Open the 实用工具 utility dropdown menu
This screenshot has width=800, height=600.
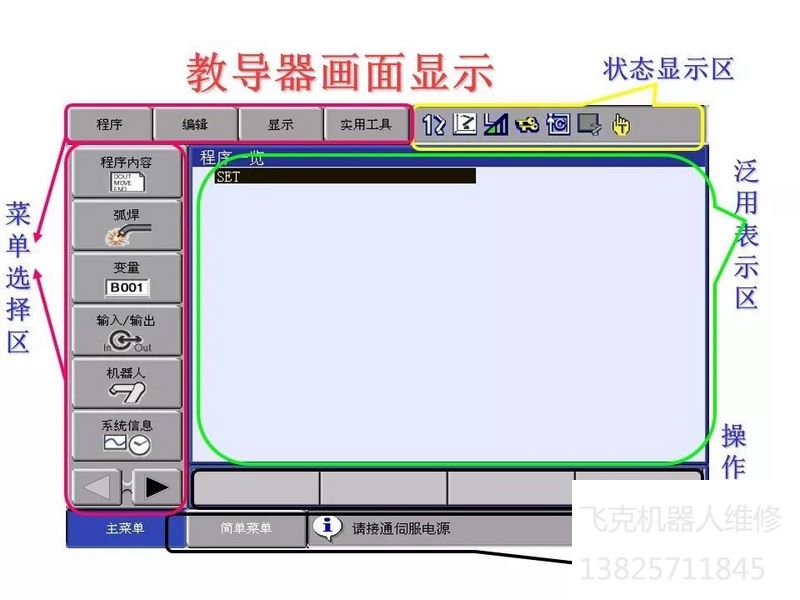[366, 124]
